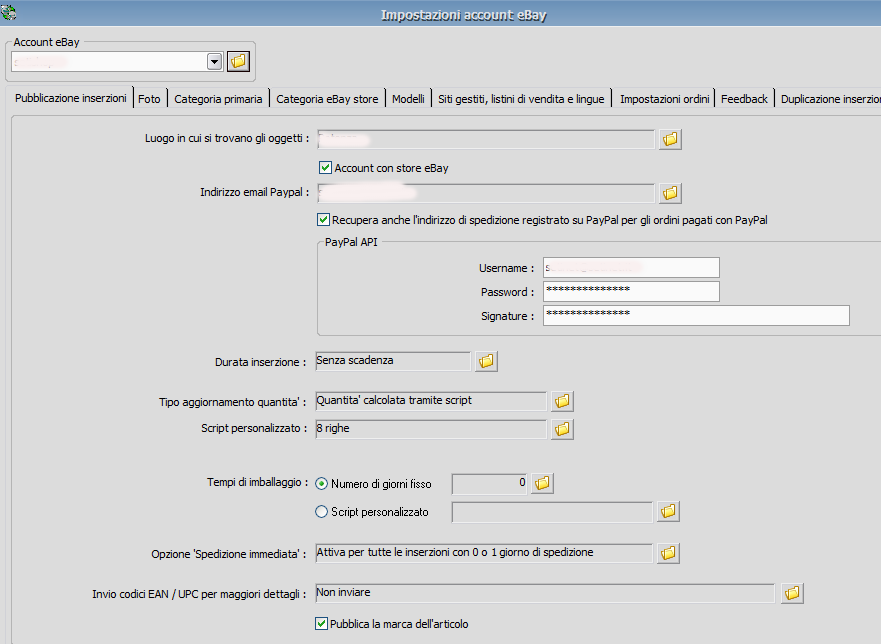This screenshot has height=644, width=881.
Task: Click PayPal API Password field
Action: point(631,291)
